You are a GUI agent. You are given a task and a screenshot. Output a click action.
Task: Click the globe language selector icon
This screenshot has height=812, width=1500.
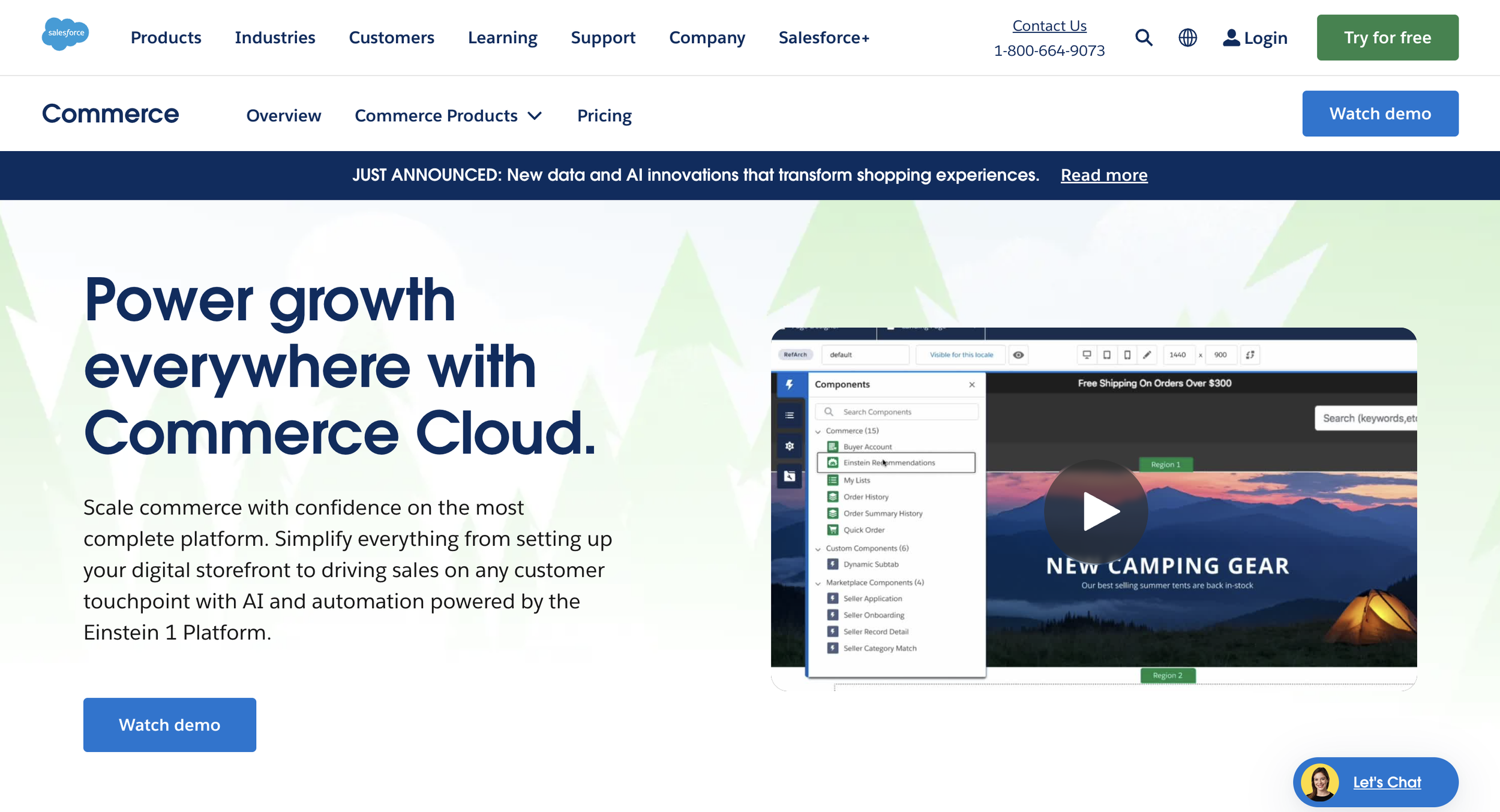coord(1187,38)
